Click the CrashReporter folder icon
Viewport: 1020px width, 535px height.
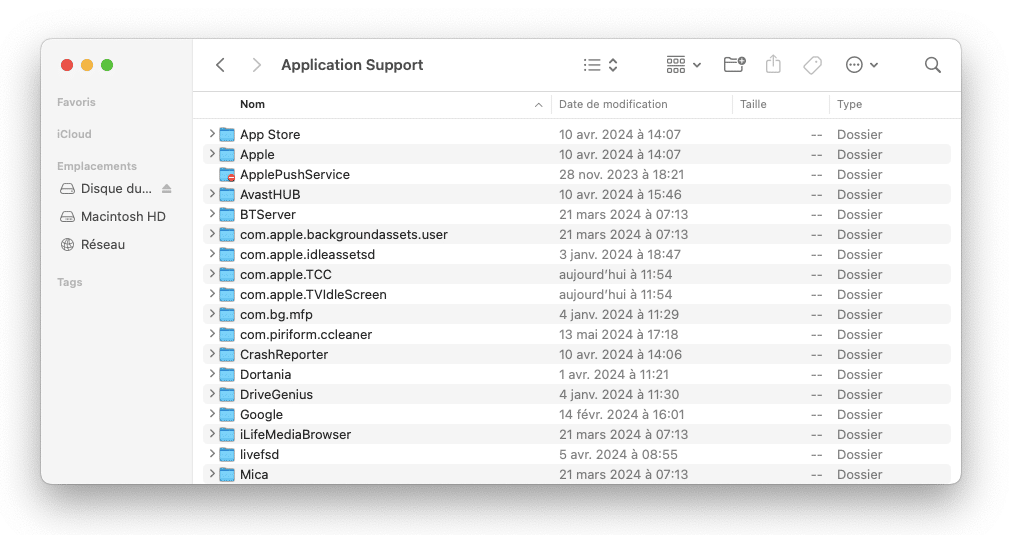coord(227,354)
